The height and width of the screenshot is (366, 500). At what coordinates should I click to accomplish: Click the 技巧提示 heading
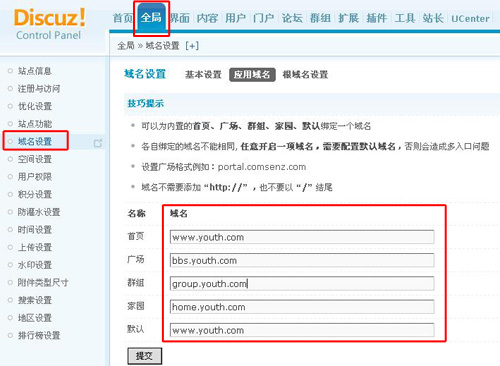coord(146,103)
